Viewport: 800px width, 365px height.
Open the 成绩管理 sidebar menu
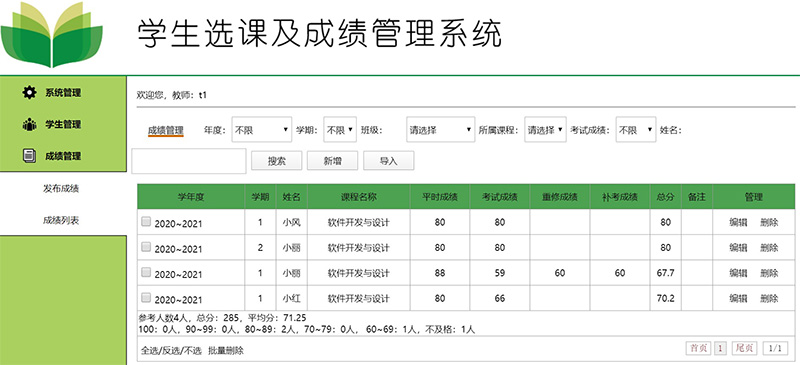63,156
